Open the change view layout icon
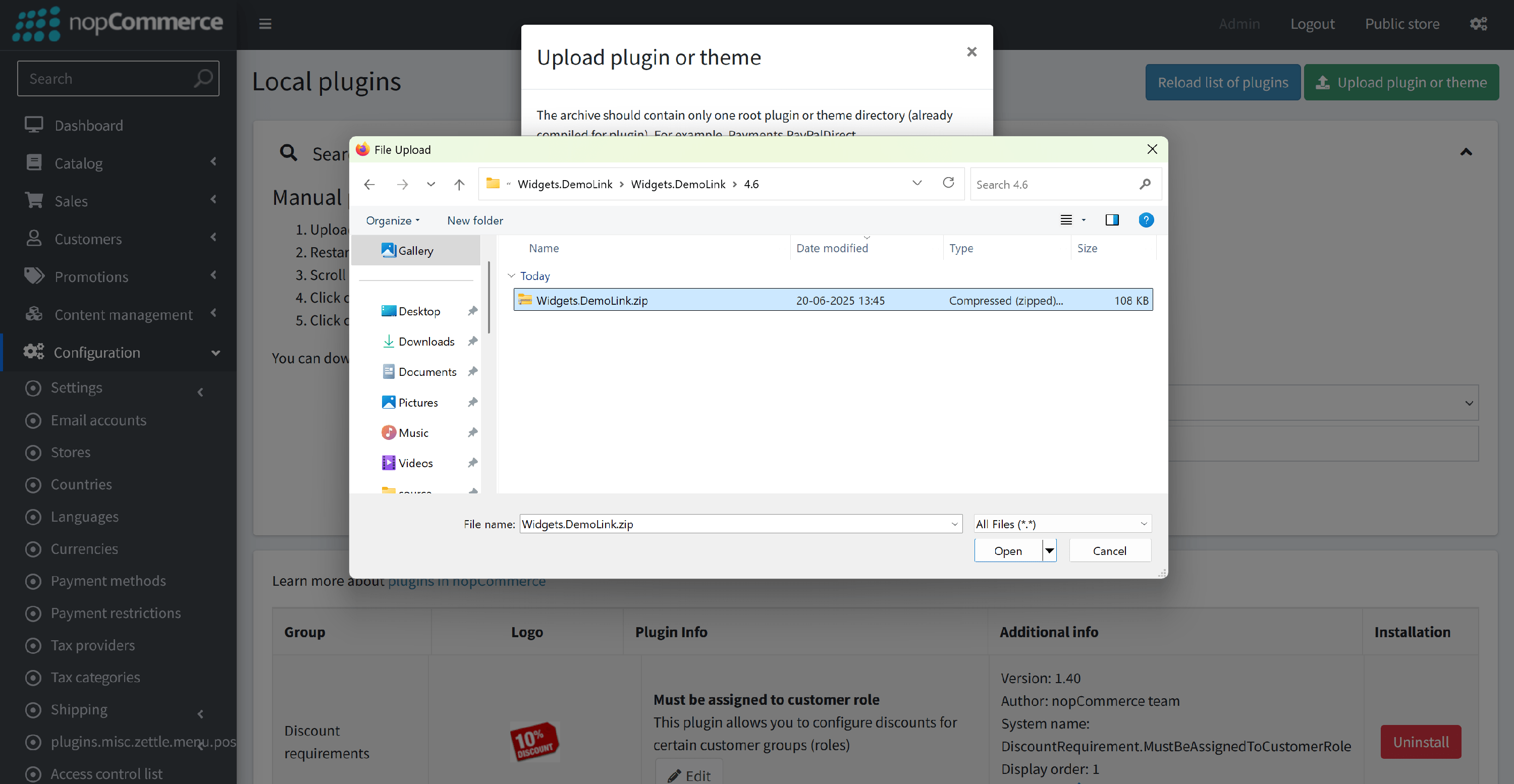The width and height of the screenshot is (1514, 784). coord(1066,220)
